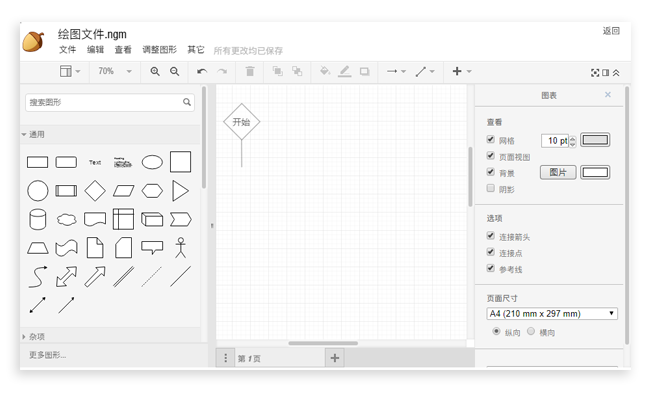Image resolution: width=647 pixels, height=399 pixels.
Task: Select the cloud shape
Action: (x=66, y=220)
